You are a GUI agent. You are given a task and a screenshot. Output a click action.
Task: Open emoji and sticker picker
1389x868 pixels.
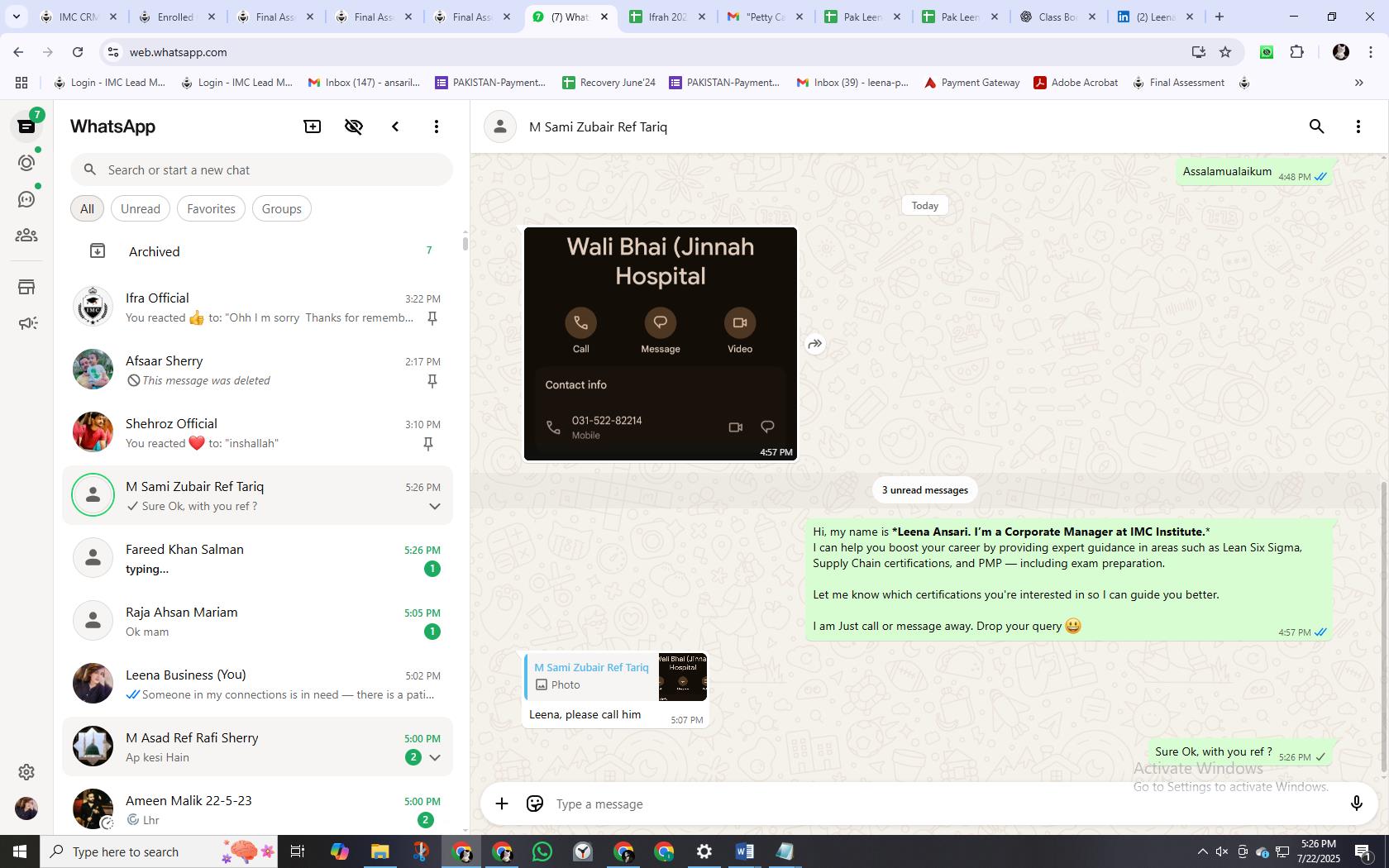click(x=535, y=804)
